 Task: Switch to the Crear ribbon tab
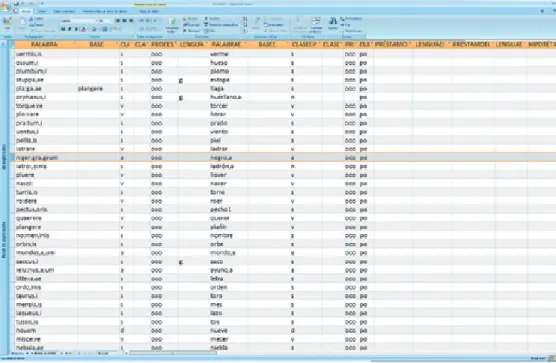coord(42,12)
